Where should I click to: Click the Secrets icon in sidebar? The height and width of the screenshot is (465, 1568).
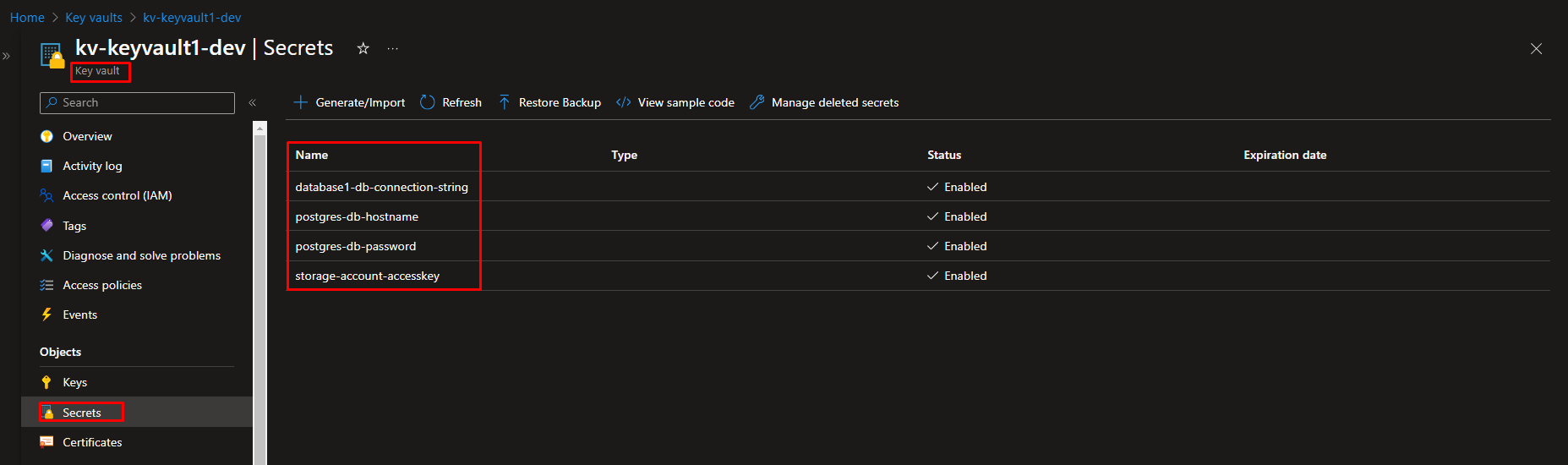point(48,413)
